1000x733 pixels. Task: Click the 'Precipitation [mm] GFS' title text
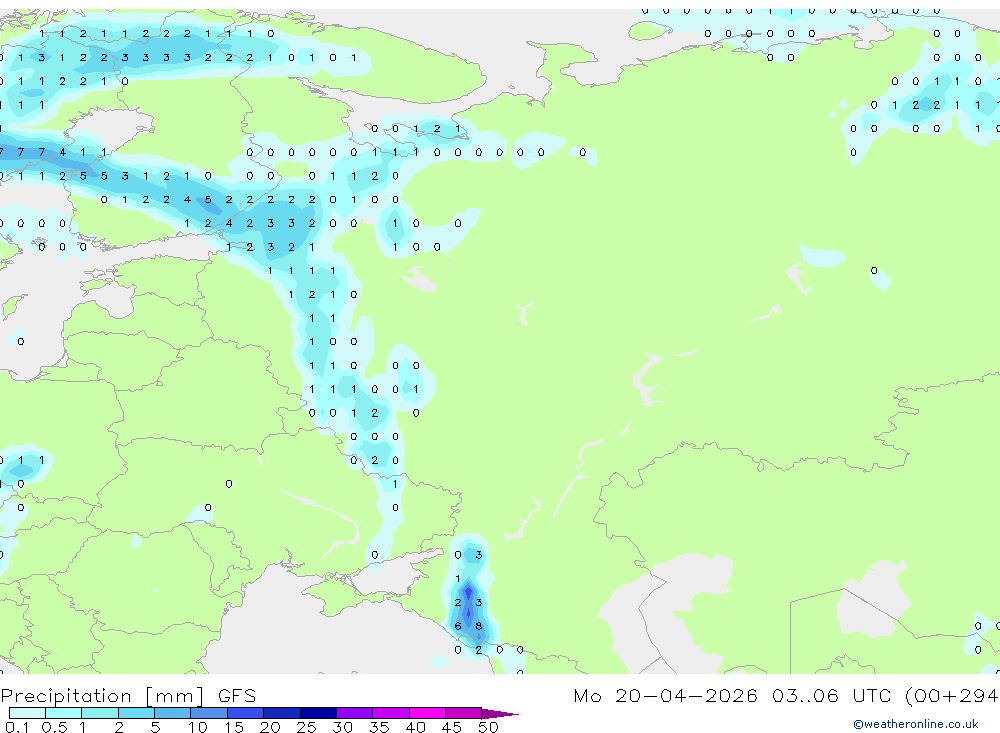[128, 695]
